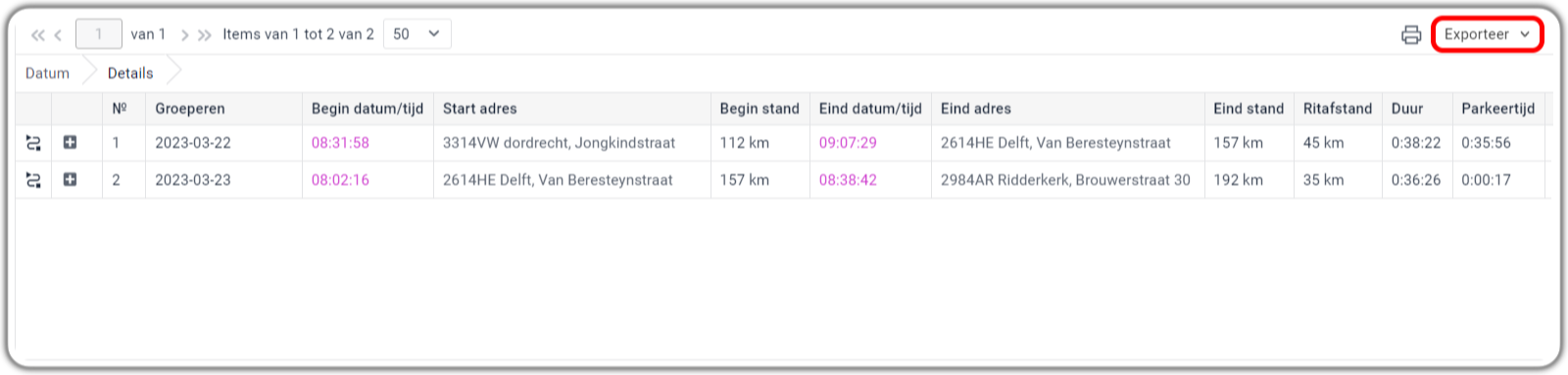The height and width of the screenshot is (375, 1568).
Task: Open the Exporteer dropdown
Action: pyautogui.click(x=1487, y=34)
